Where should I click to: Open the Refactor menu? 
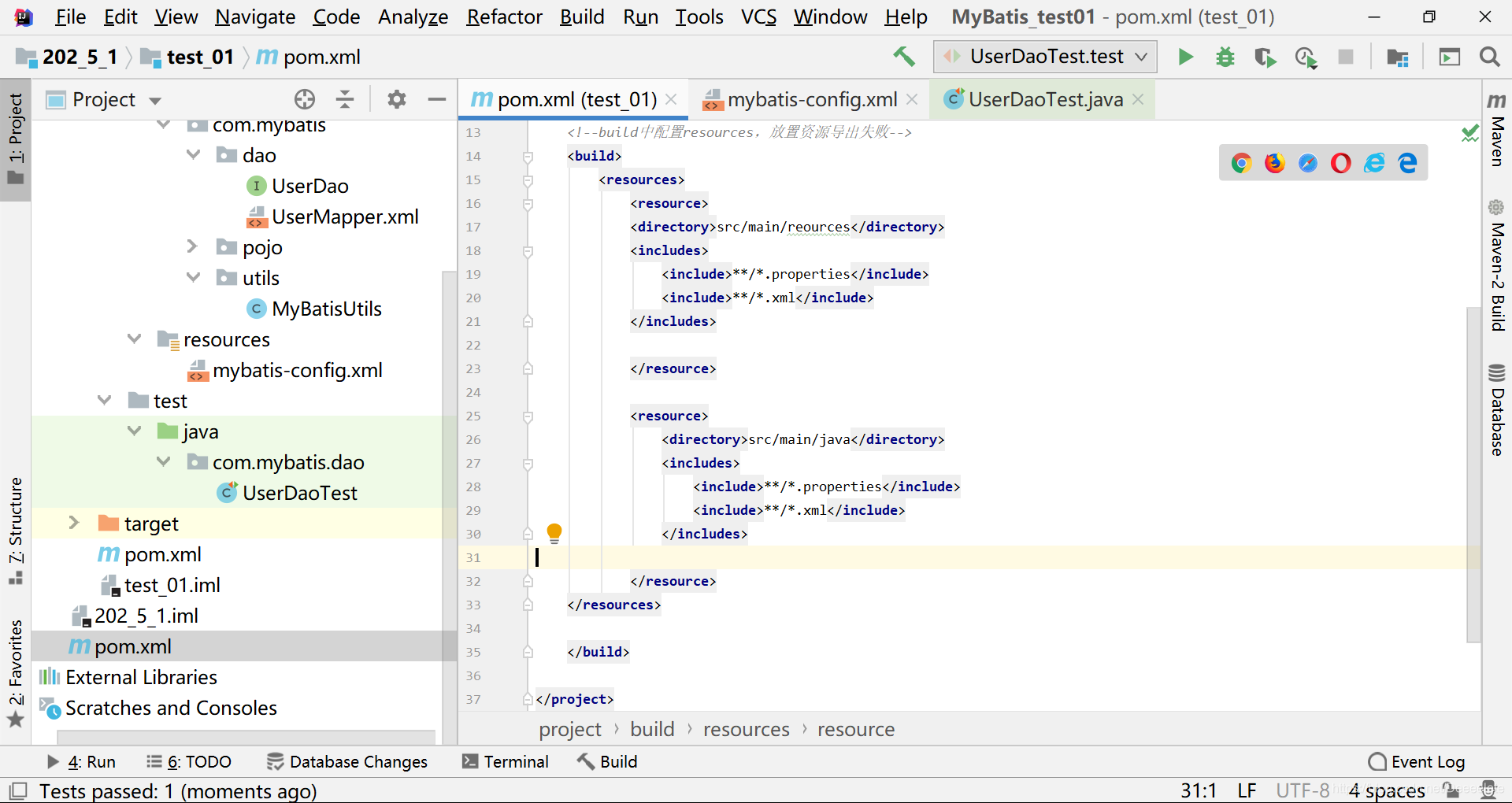click(504, 17)
